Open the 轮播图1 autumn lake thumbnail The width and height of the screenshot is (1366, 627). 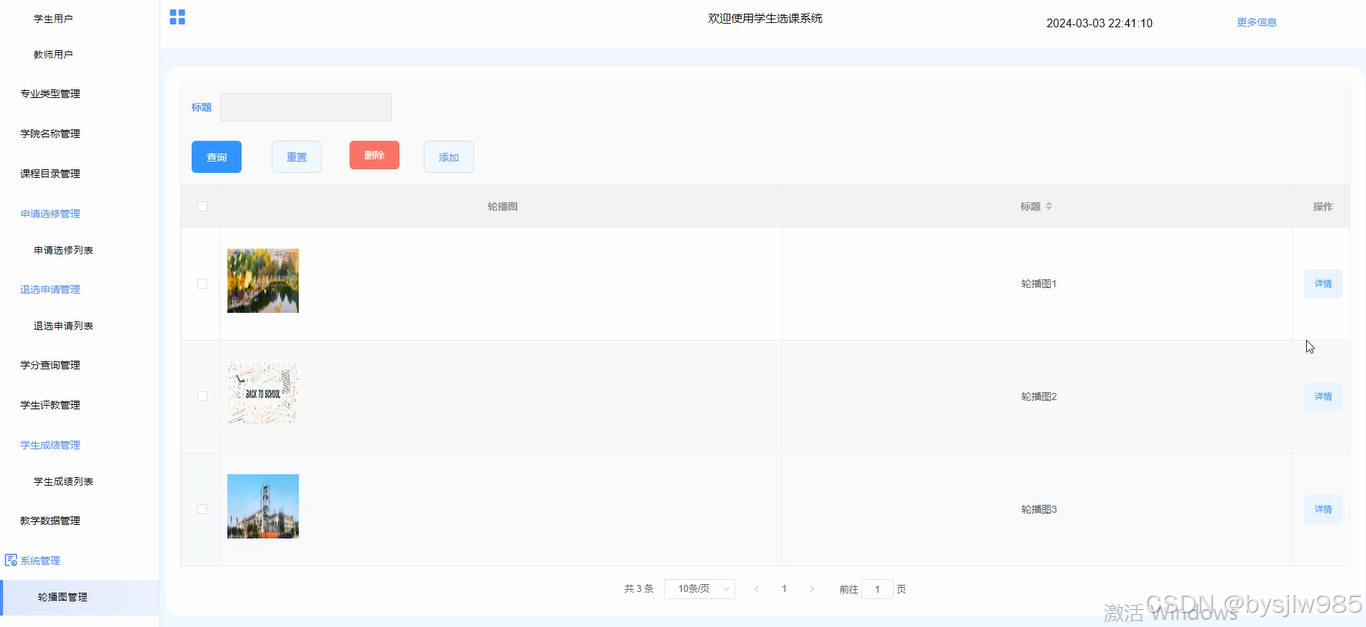tap(263, 281)
